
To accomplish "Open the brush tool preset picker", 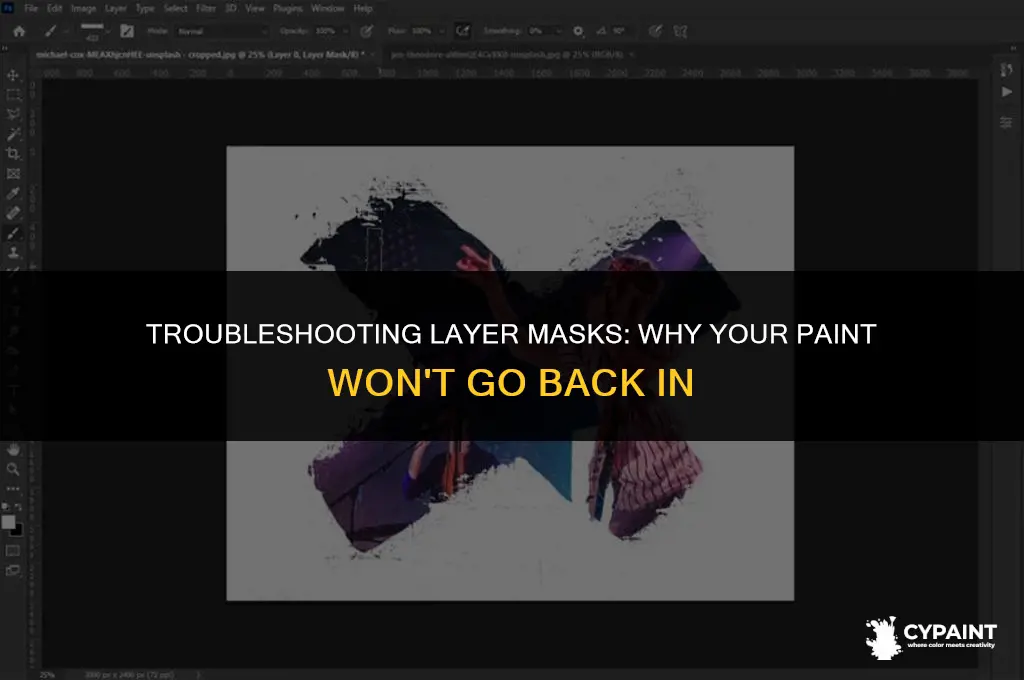I will coord(50,31).
